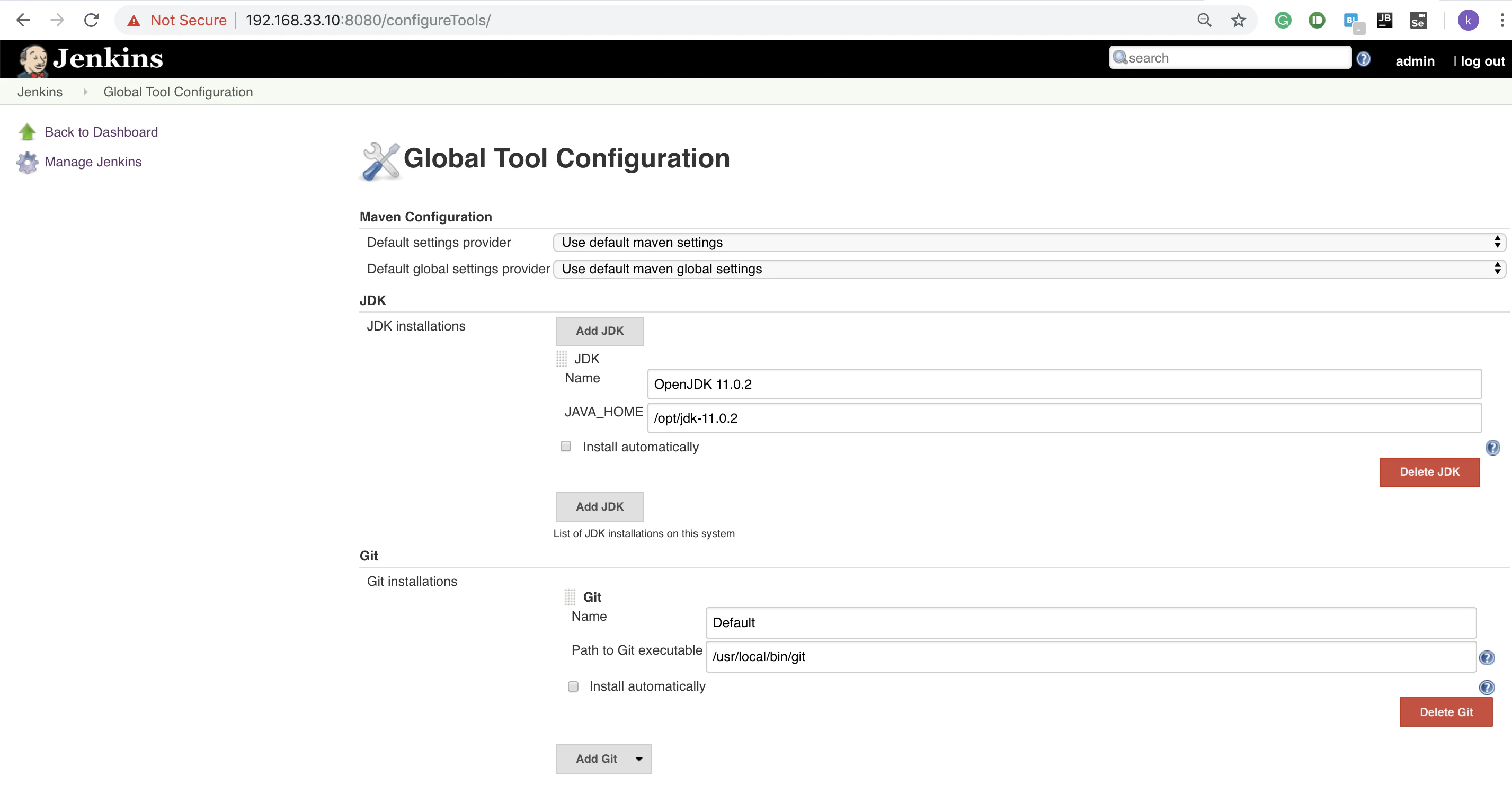
Task: Click the Back to Dashboard arrow icon
Action: [x=27, y=132]
